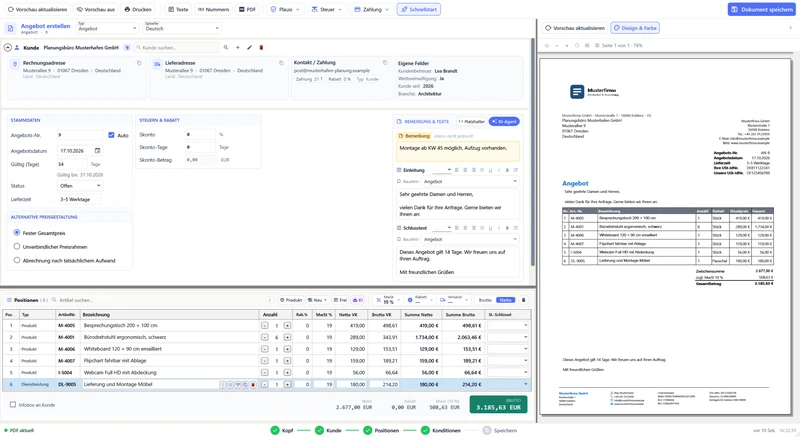Screen dimensions: 800x437
Task: Open the Steuer menu
Action: (x=327, y=9)
